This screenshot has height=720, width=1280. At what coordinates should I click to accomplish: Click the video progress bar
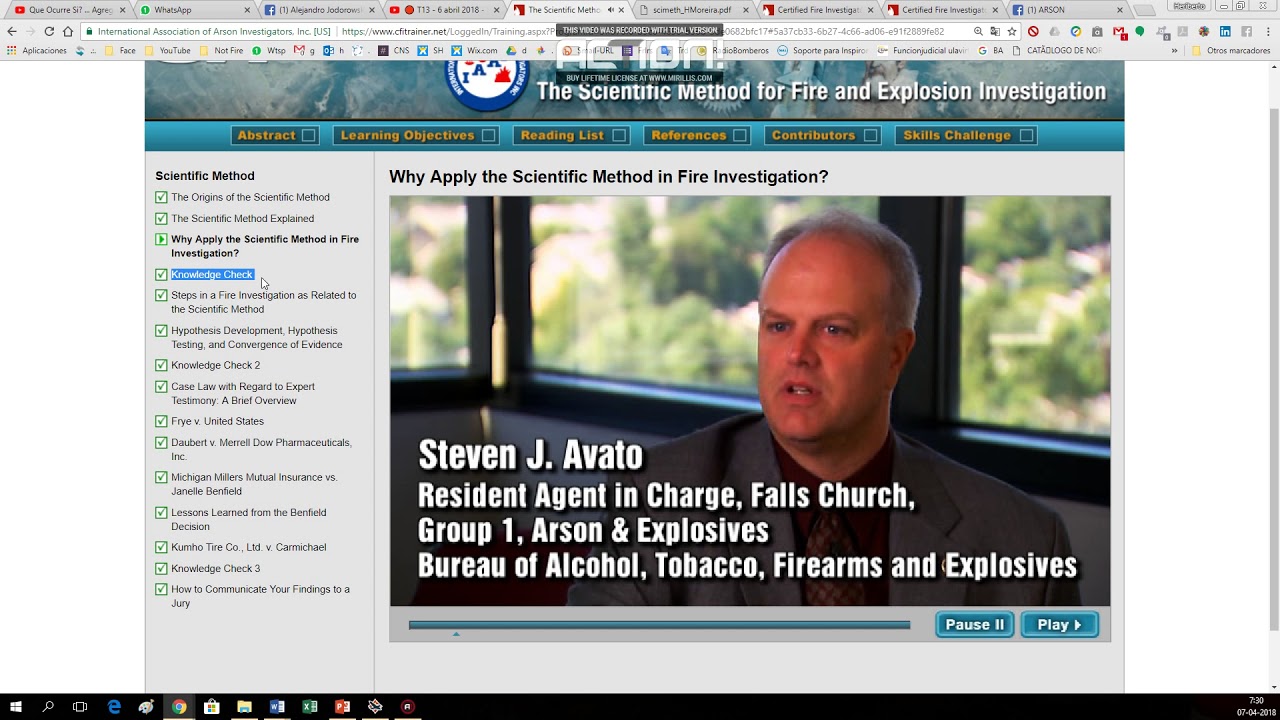(659, 625)
